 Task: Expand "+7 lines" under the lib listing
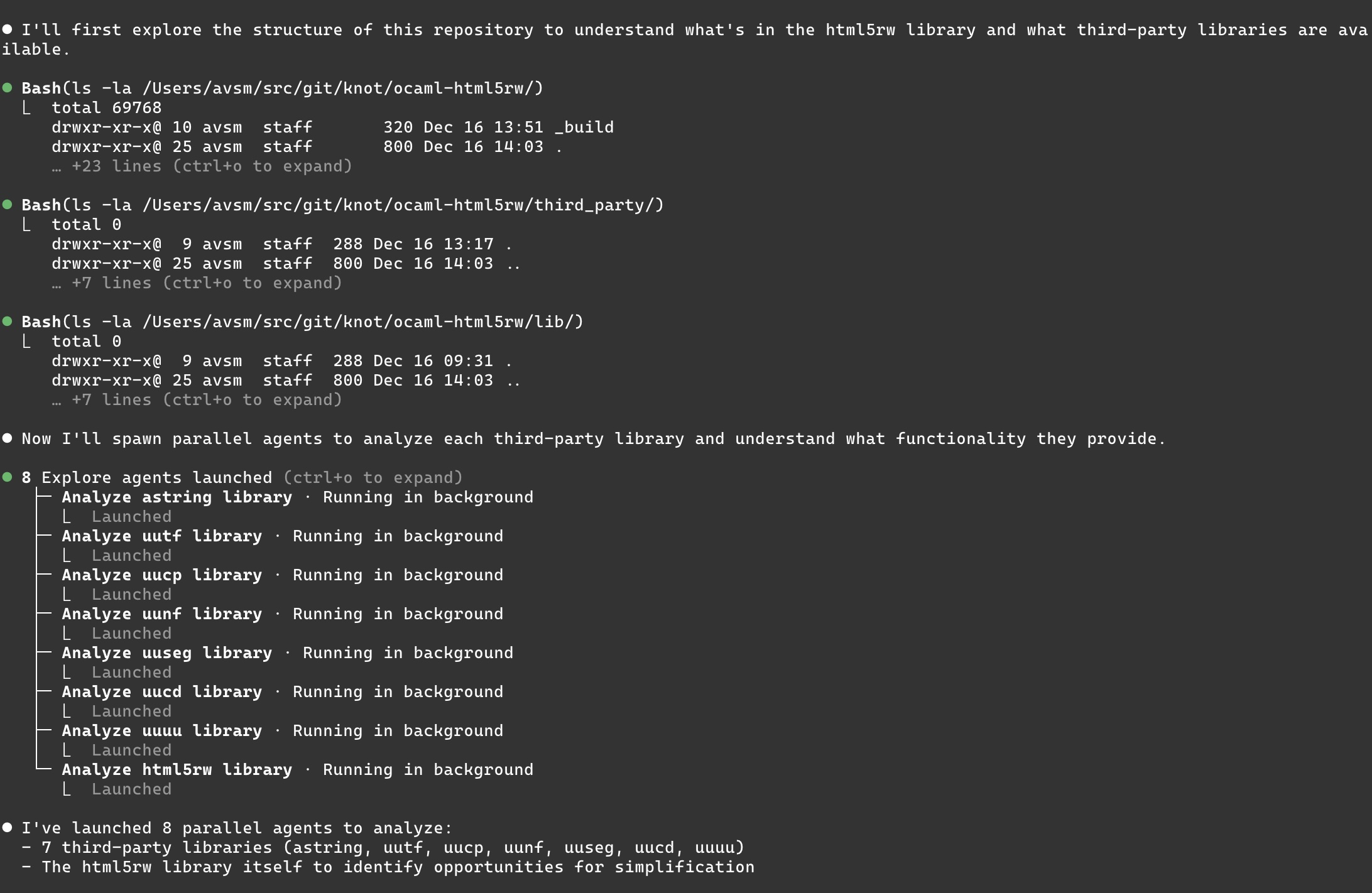click(197, 399)
